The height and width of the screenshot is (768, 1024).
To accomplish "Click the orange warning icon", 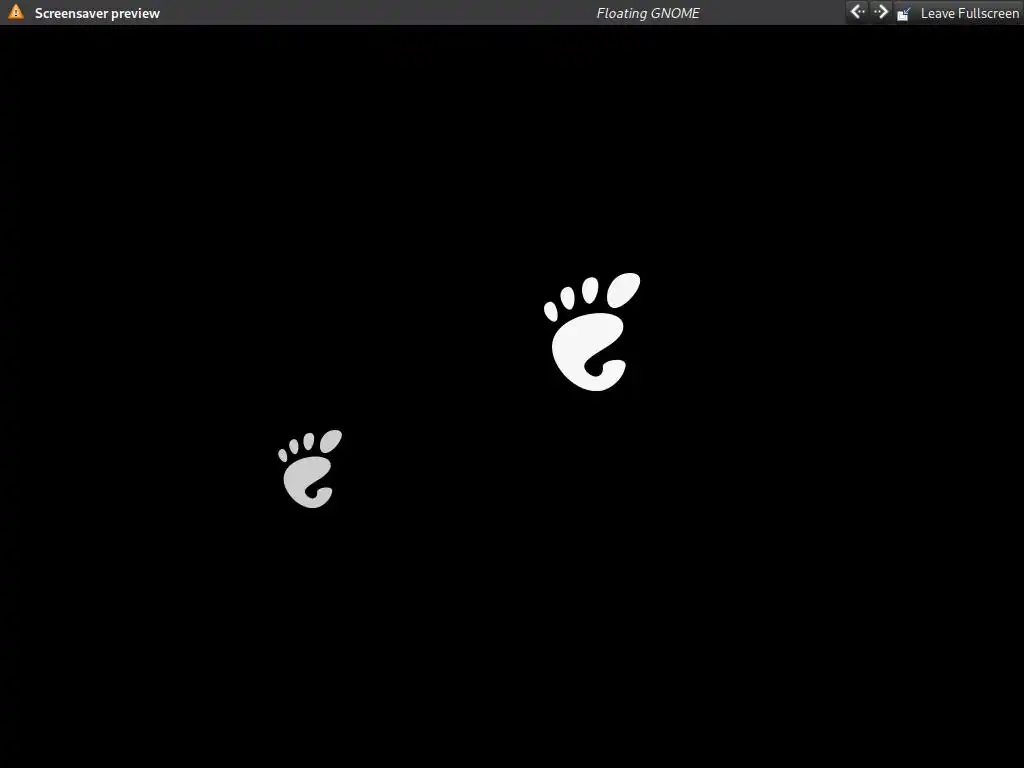I will [x=16, y=12].
